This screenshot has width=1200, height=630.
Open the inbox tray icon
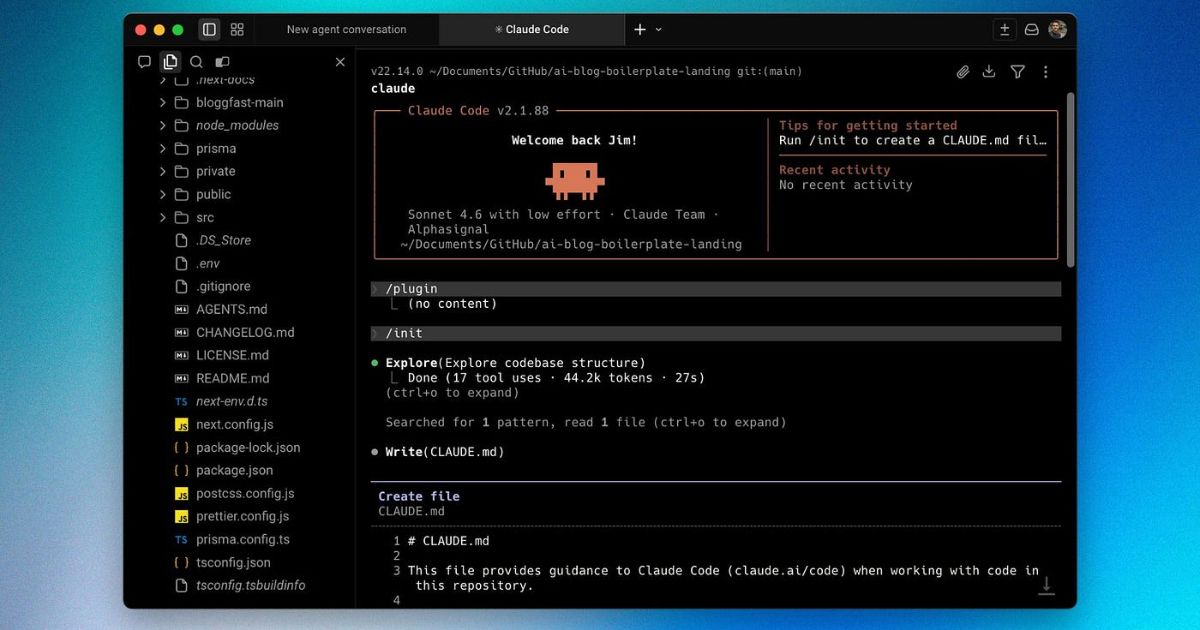pos(1031,30)
